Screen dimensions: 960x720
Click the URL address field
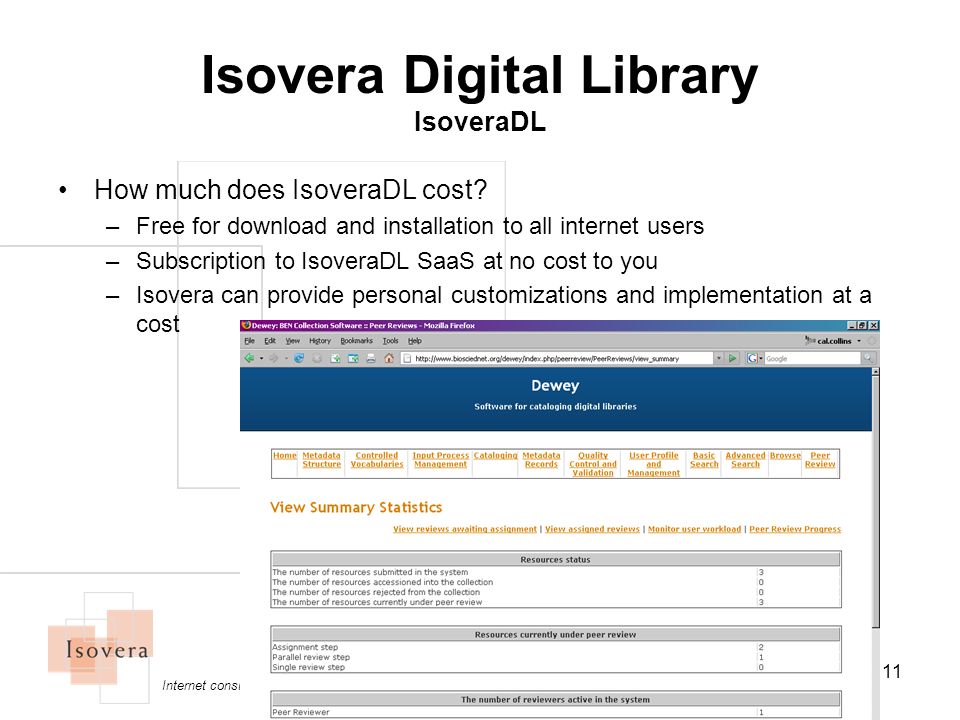click(x=557, y=358)
